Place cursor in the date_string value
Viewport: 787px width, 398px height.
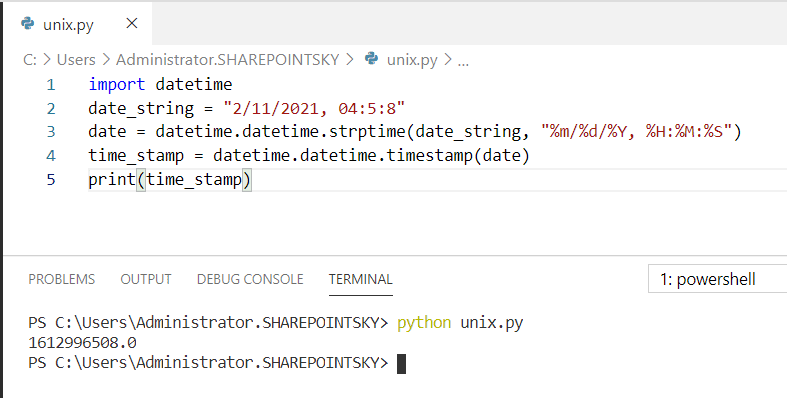pos(314,108)
